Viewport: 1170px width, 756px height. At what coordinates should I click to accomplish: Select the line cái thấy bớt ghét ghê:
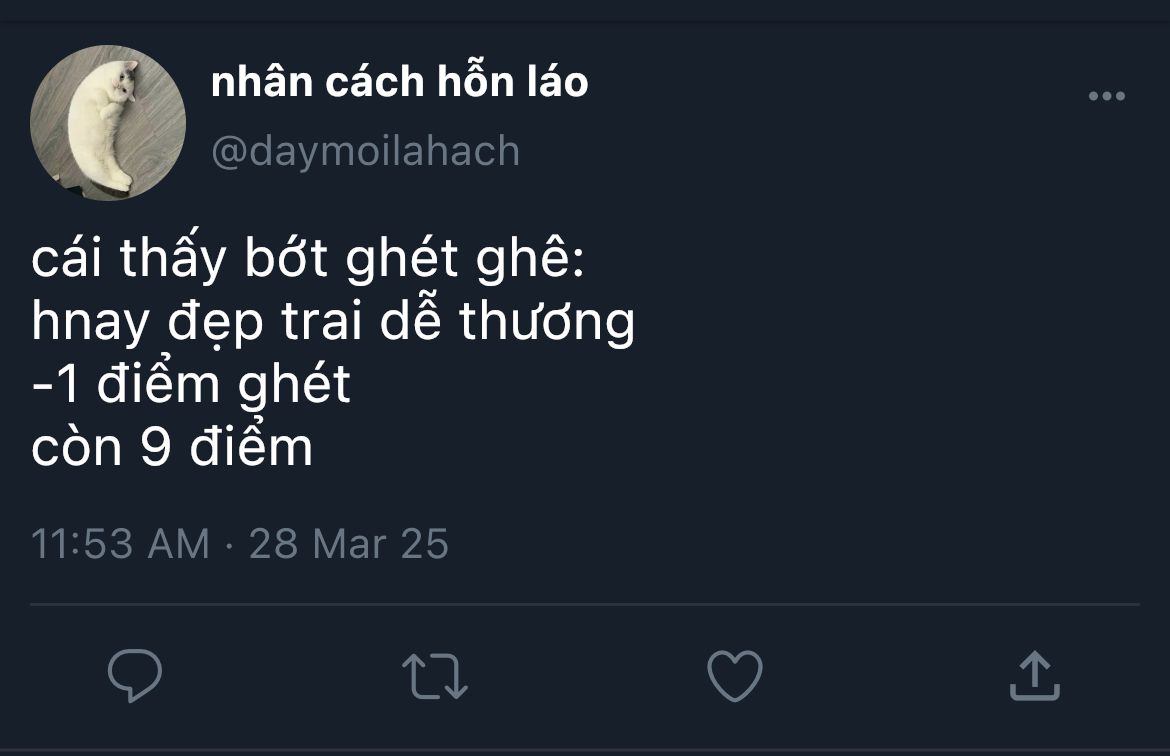point(308,259)
